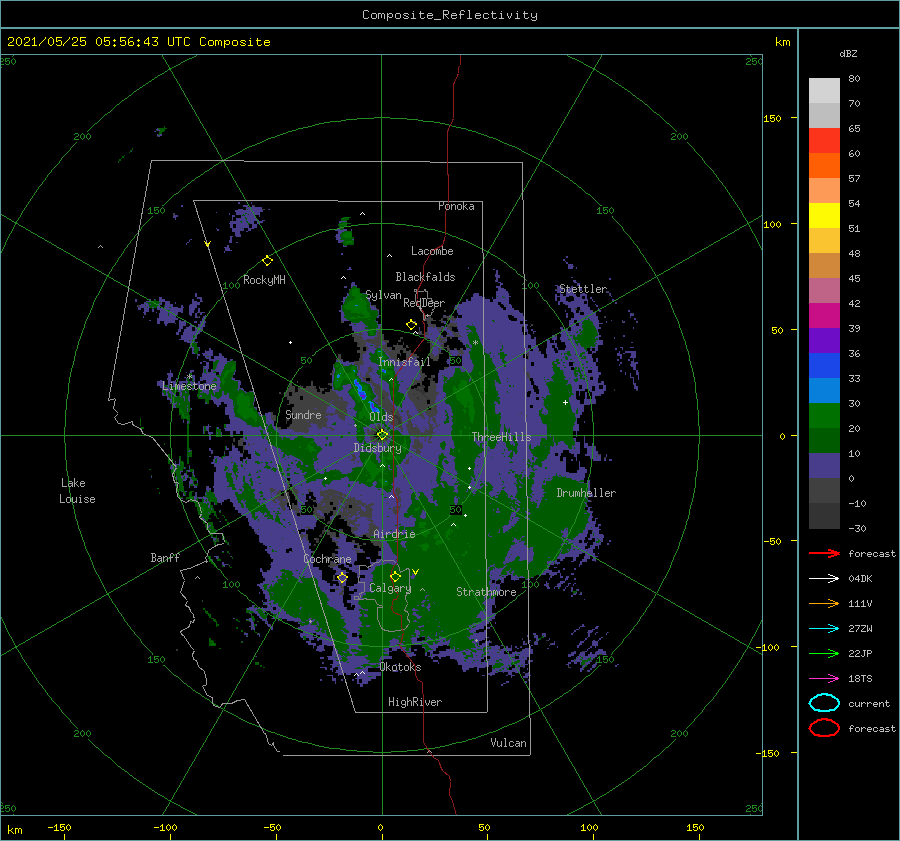900x841 pixels.
Task: Click the Stettler label
Action: point(583,289)
